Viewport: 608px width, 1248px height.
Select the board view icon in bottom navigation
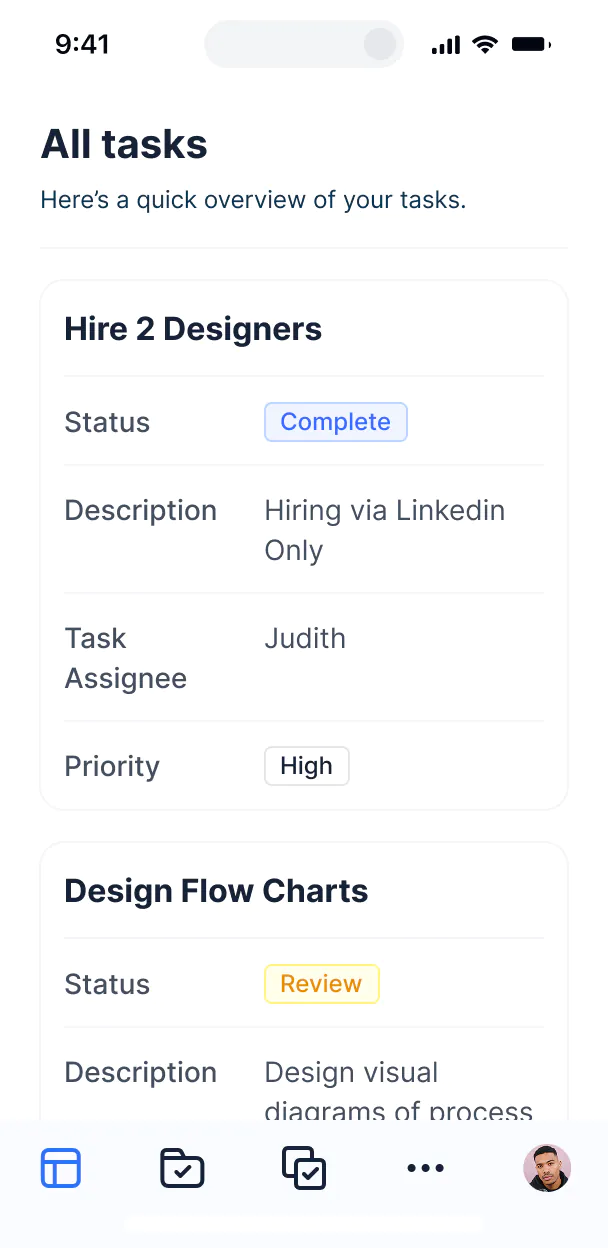(x=61, y=1167)
